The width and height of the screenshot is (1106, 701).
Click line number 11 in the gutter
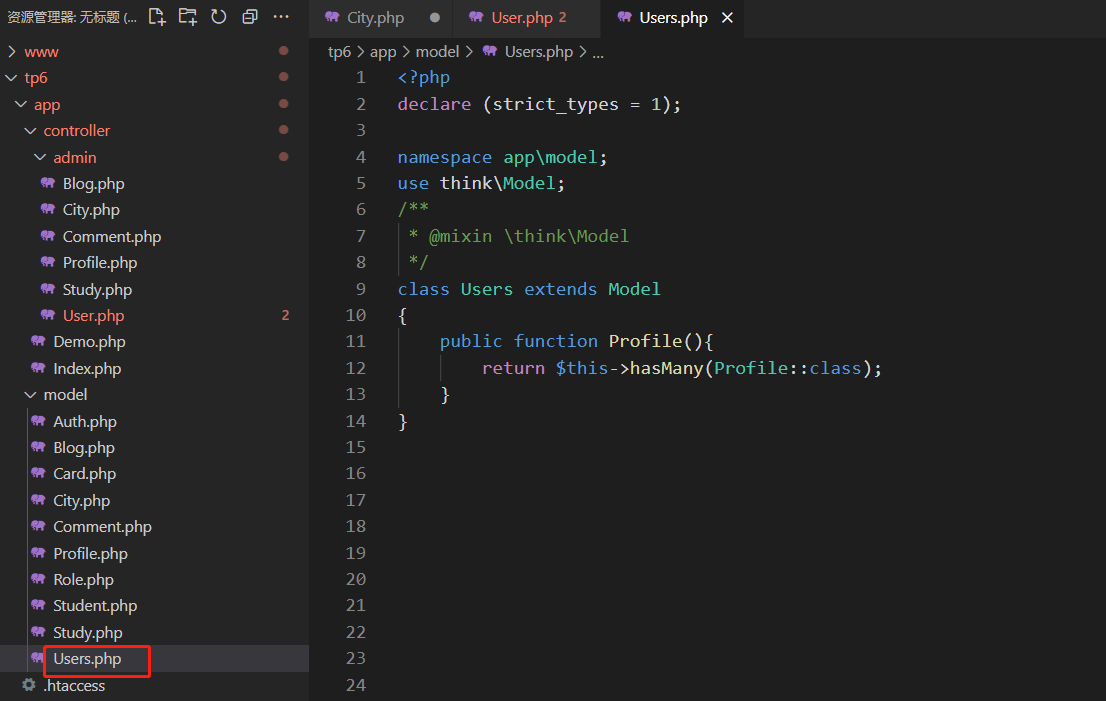(356, 341)
